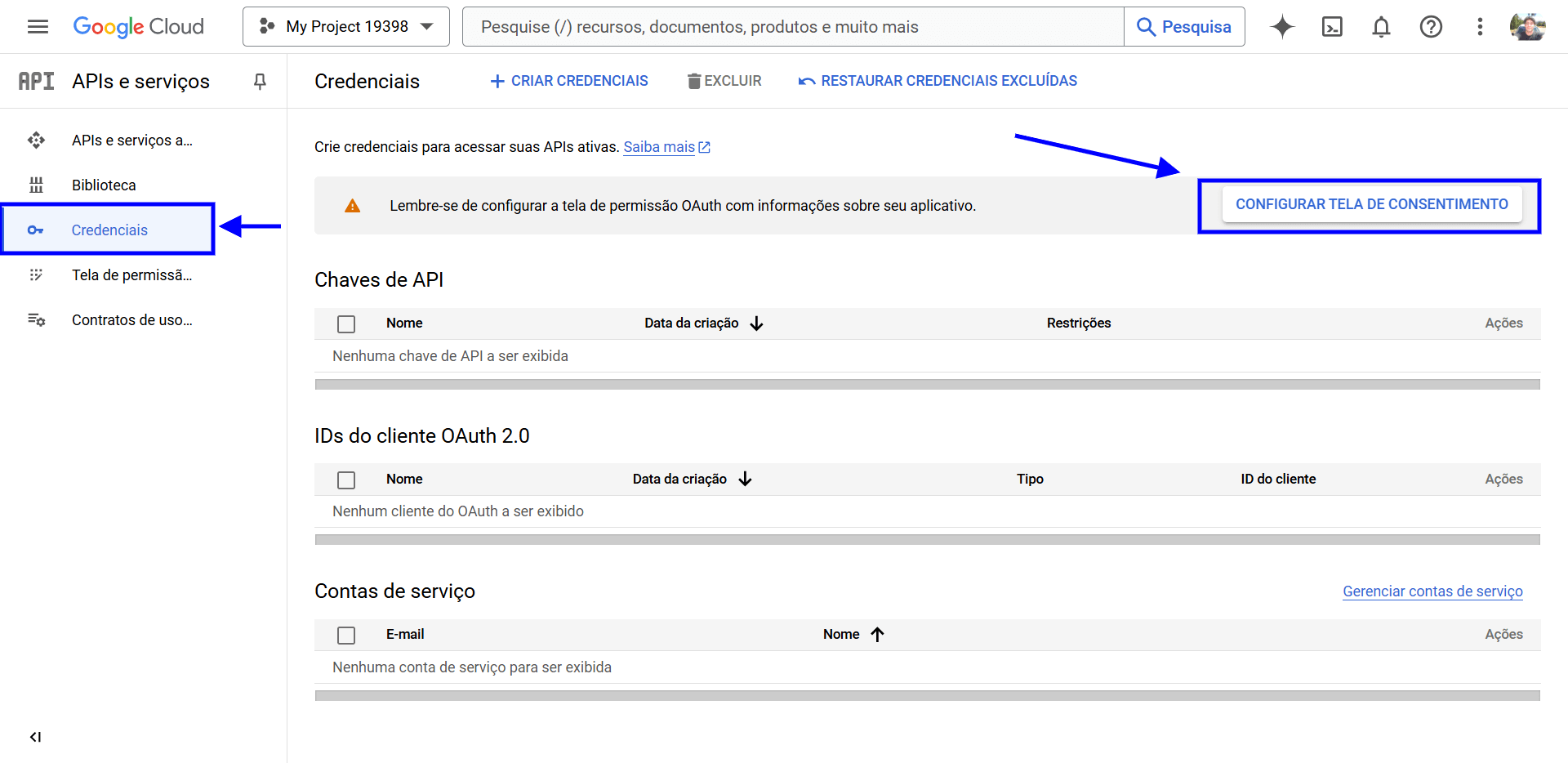Click RESTAURAR CREDENCIAIS EXCLUÍDAS

click(938, 81)
